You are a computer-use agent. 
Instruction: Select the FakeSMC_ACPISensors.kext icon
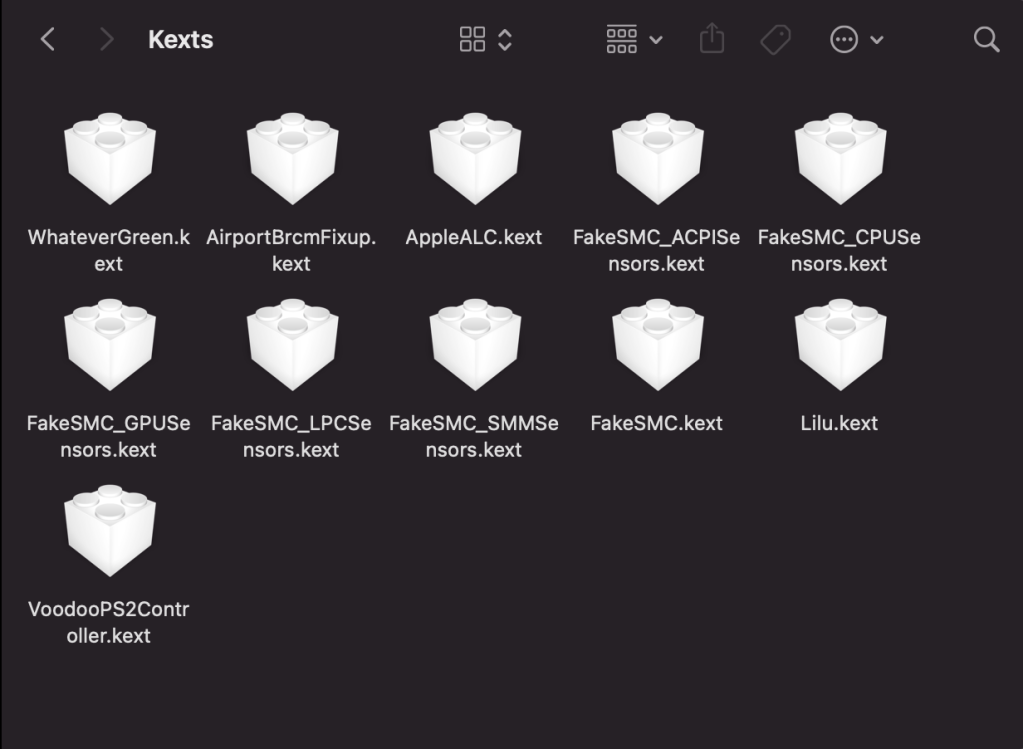pyautogui.click(x=657, y=159)
